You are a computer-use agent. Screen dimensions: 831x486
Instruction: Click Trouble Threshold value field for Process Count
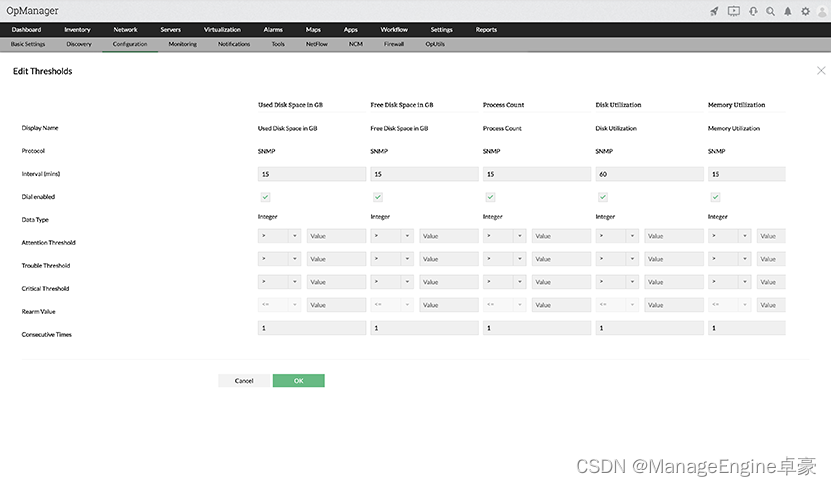point(561,259)
